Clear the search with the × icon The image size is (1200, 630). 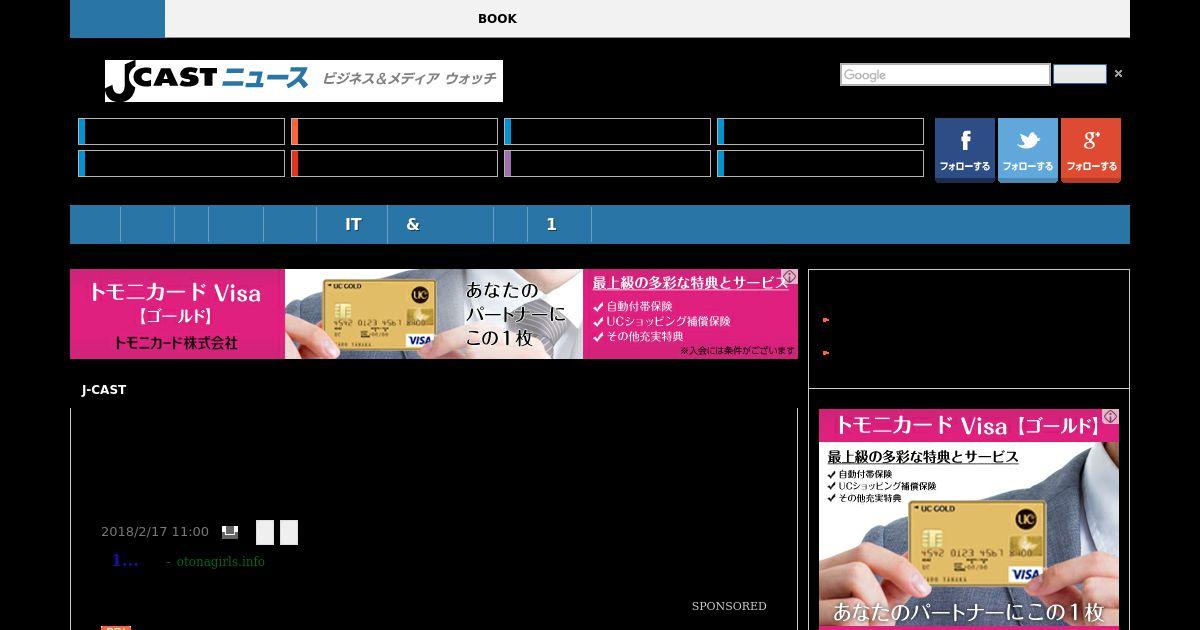(x=1118, y=74)
